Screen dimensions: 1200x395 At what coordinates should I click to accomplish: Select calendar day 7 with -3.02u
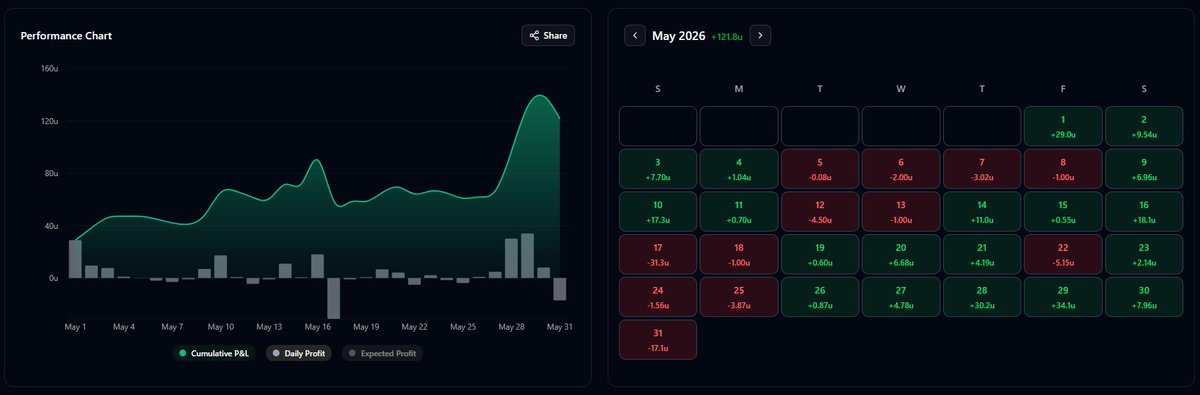[x=982, y=169]
